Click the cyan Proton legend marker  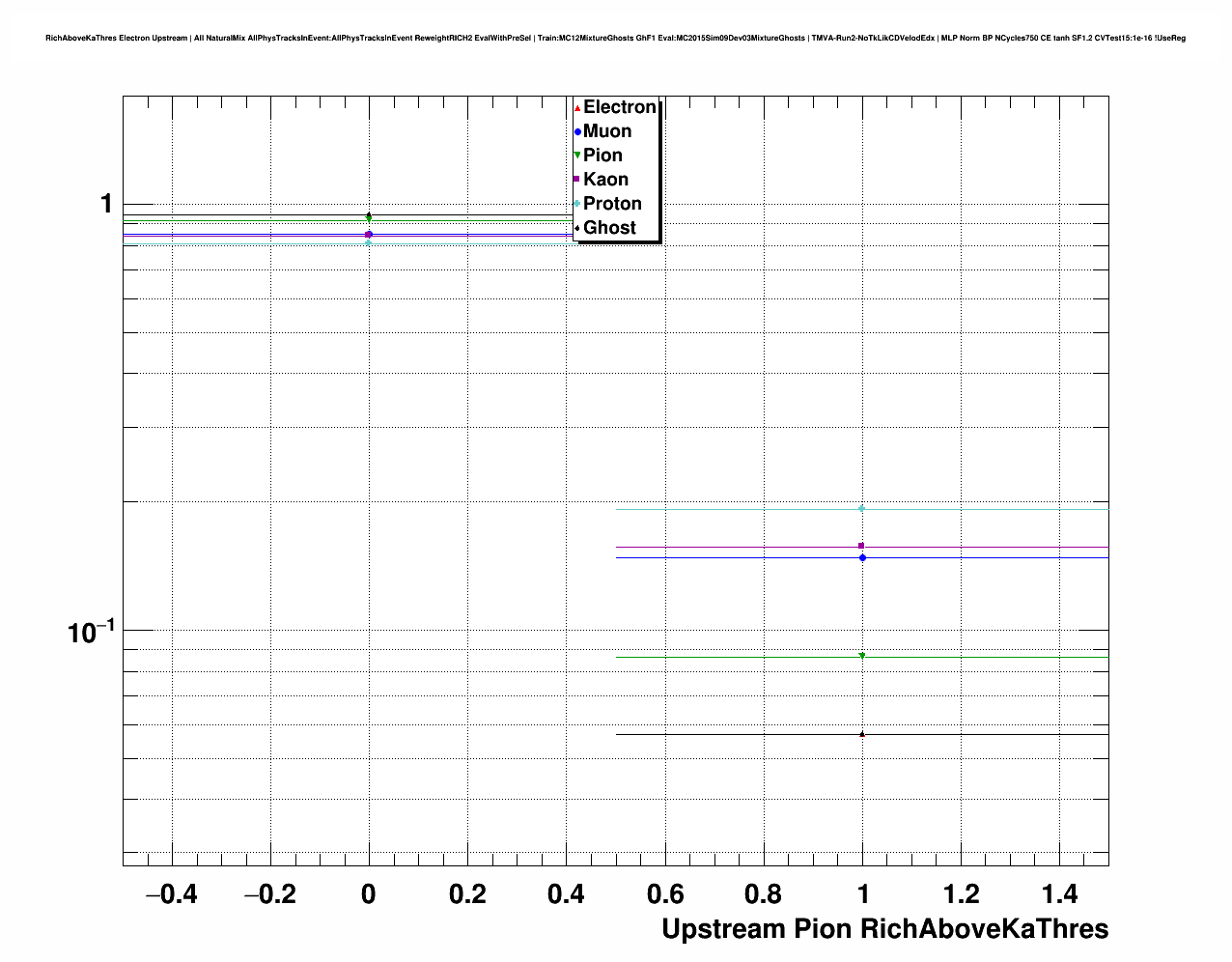[x=577, y=204]
